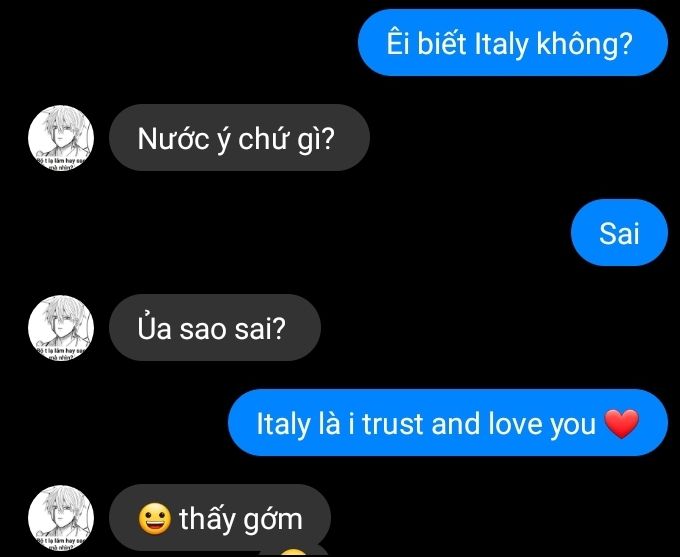Select the 'Italy là i trust and love you' bubble
680x557 pixels.
[448, 423]
